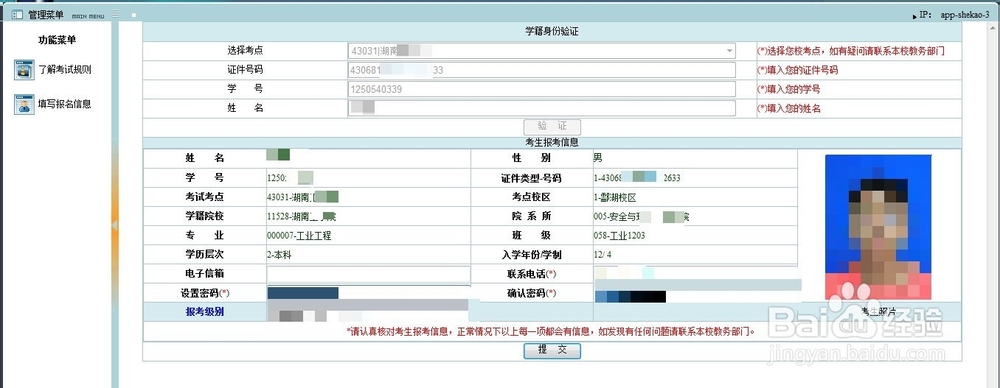Click the 证件号码 input field
The height and width of the screenshot is (388, 1000).
pyautogui.click(x=541, y=70)
